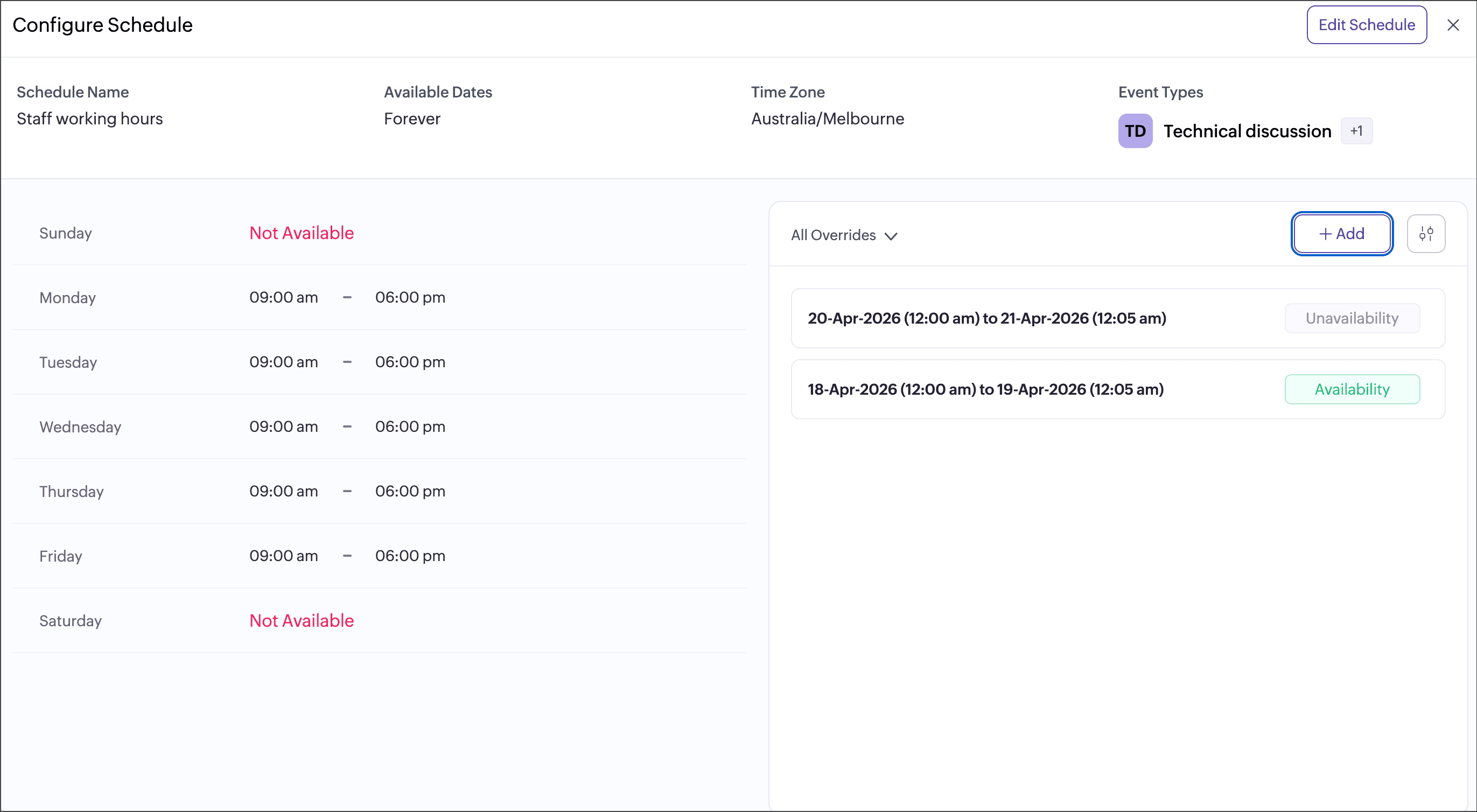The image size is (1477, 812).
Task: Click the chevron beside All Overrides
Action: [x=891, y=236]
